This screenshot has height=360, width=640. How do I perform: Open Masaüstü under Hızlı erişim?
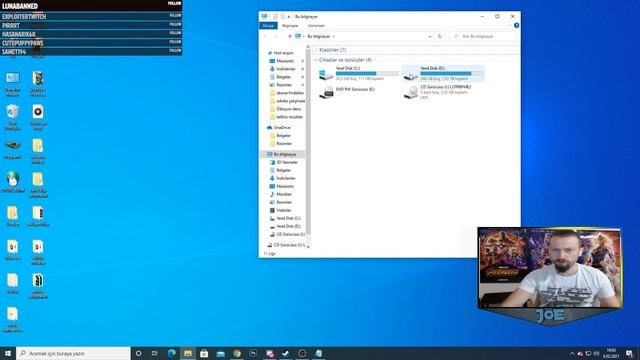(285, 61)
